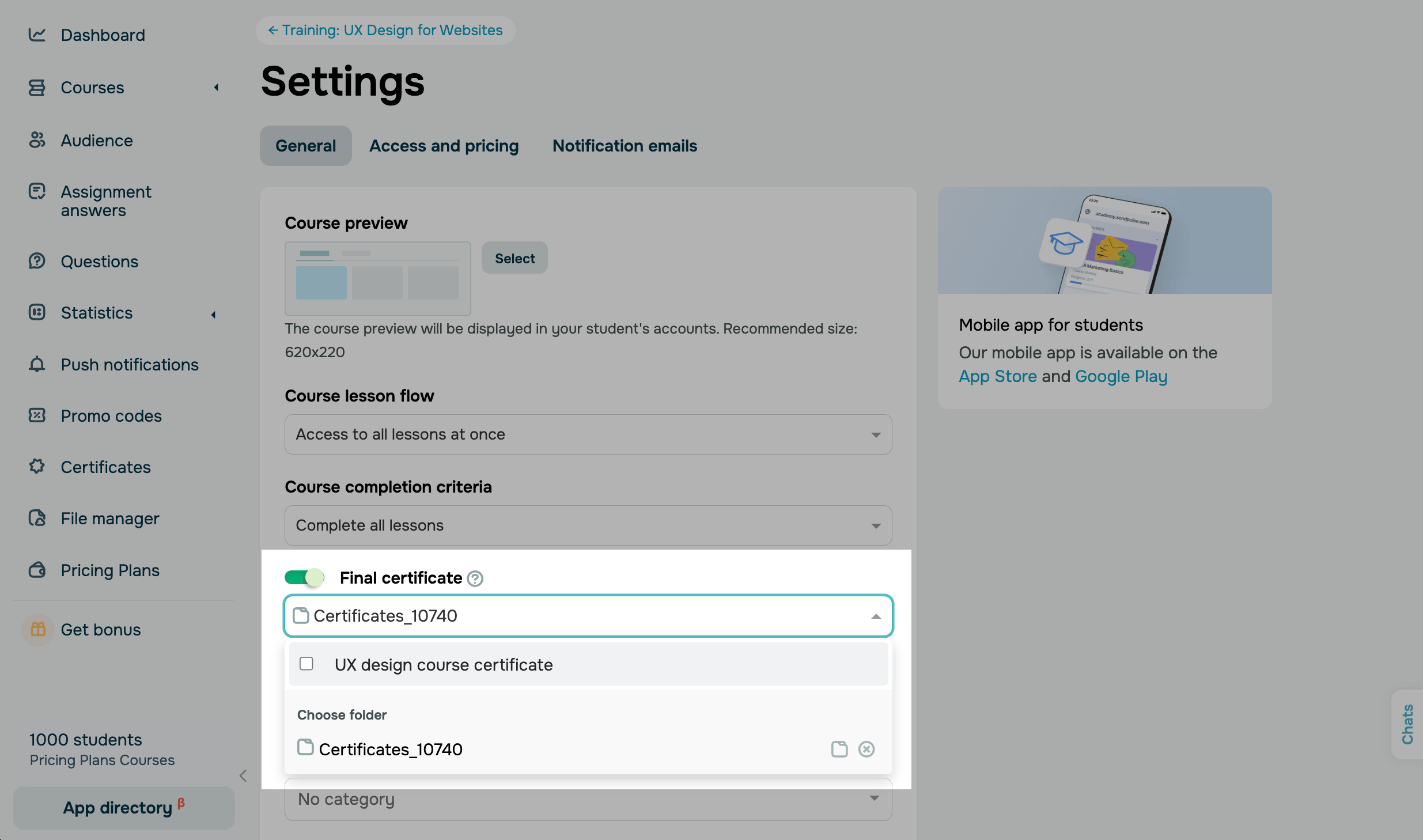Switch to Access and pricing tab
Screen dimensions: 1423x840
(x=444, y=146)
